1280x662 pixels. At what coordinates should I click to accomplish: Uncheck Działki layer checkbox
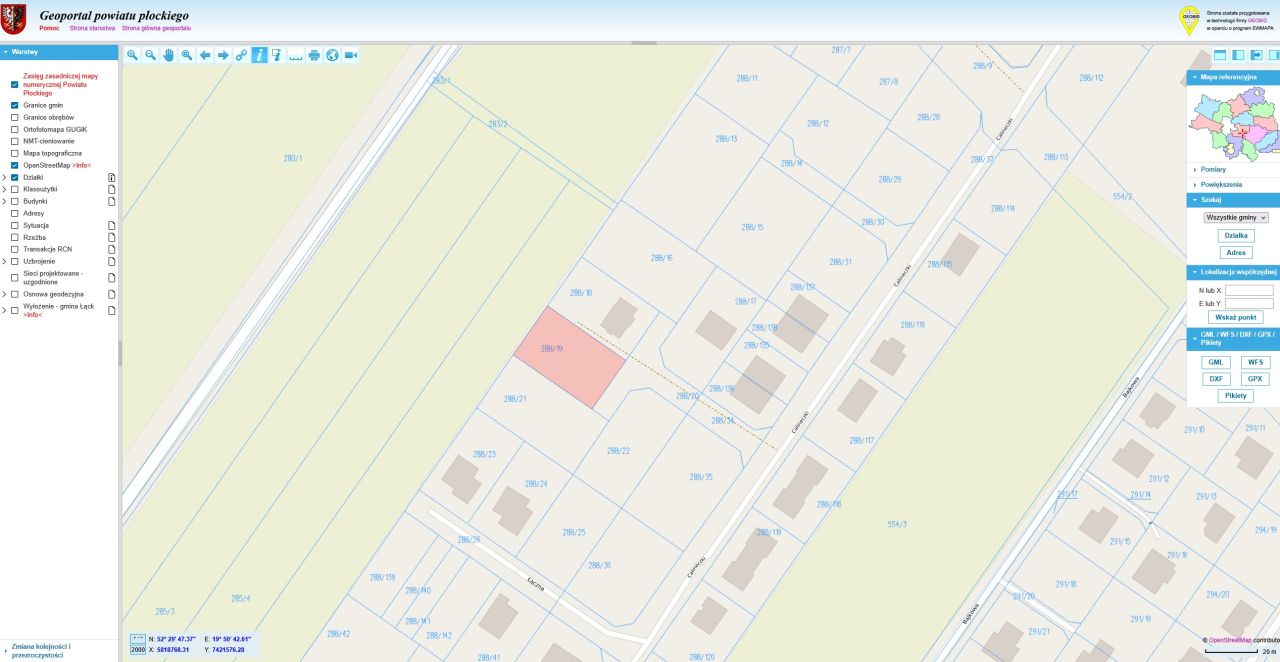[x=15, y=177]
